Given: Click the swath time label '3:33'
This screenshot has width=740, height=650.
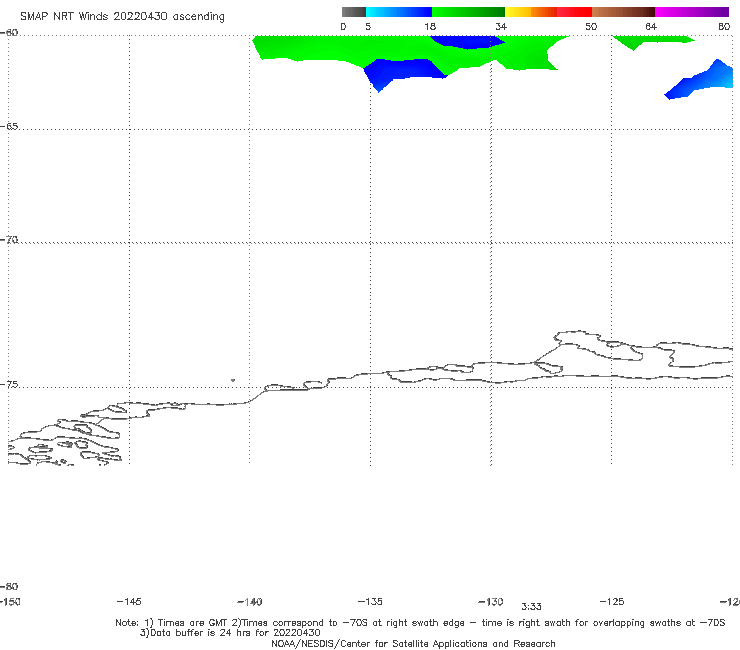Looking at the screenshot, I should 531,607.
